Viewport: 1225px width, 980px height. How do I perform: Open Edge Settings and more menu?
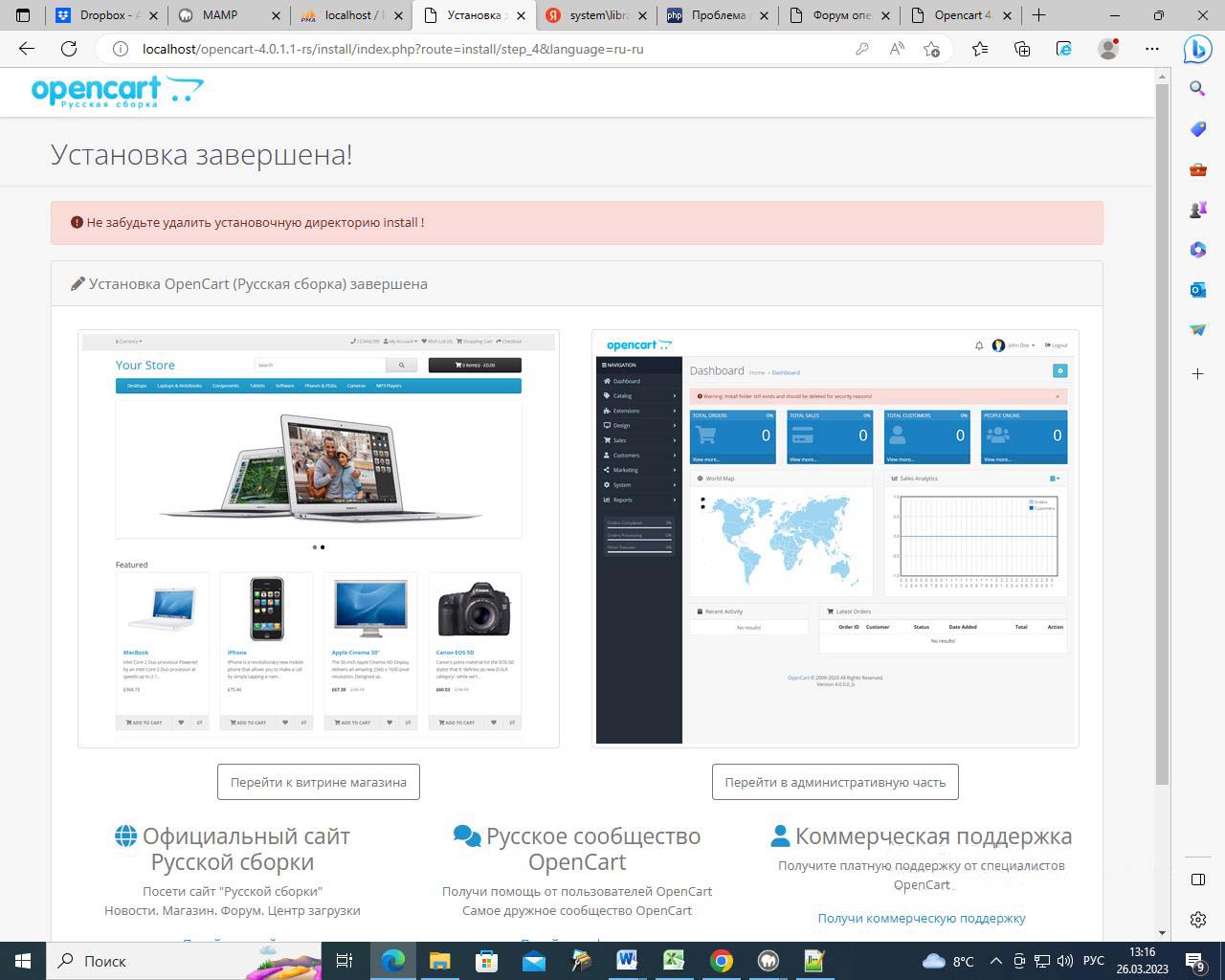tap(1152, 49)
